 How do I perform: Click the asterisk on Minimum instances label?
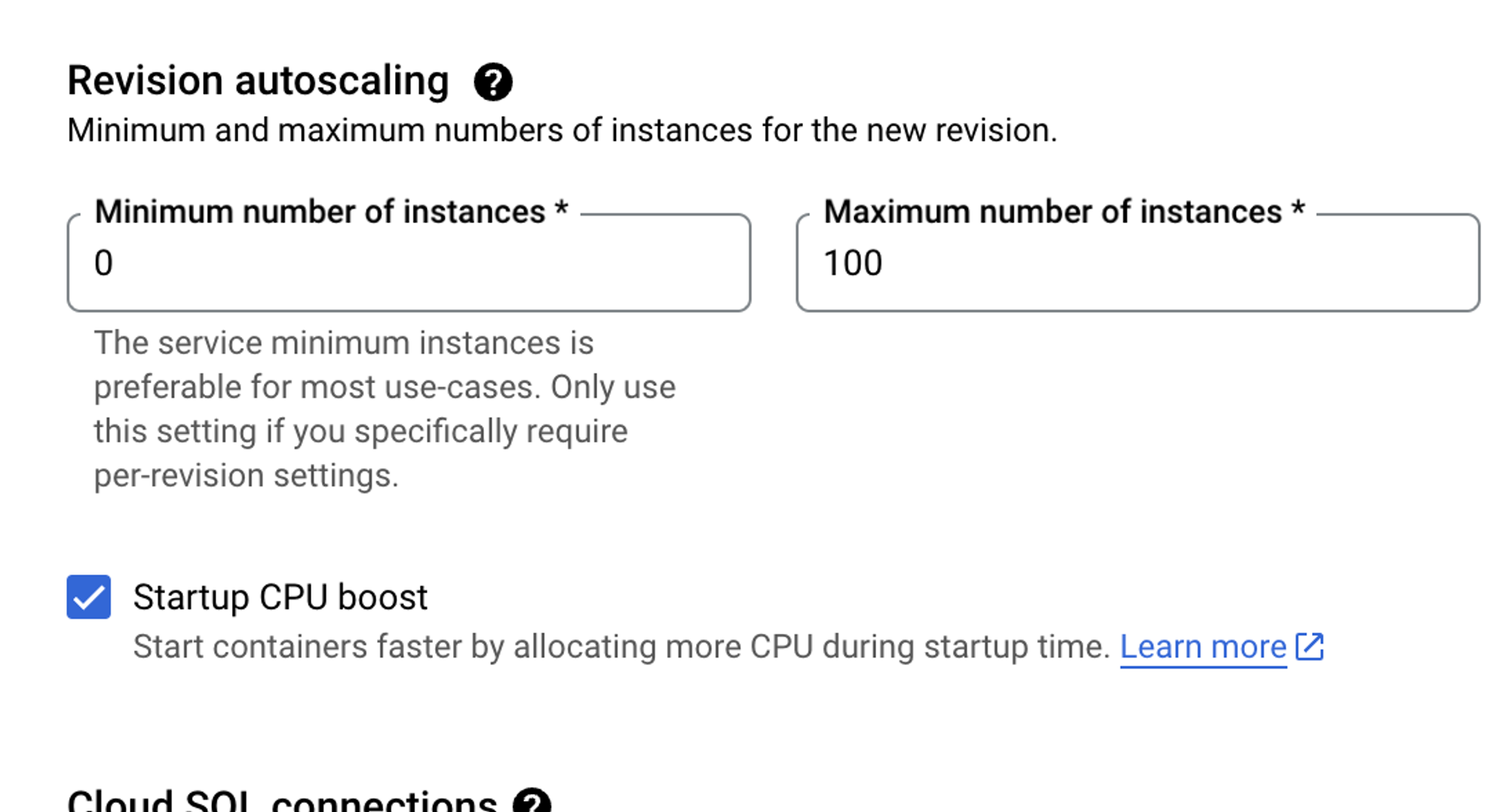[561, 209]
